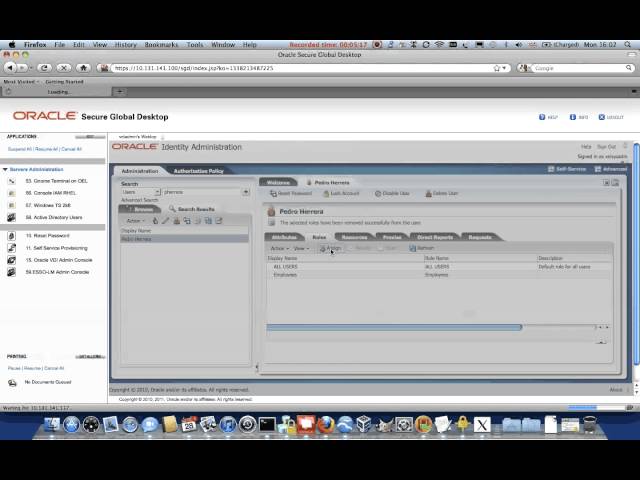Open the ESSO-LM Admin Console icon
Viewport: 640px width, 480px height.
tap(11, 272)
